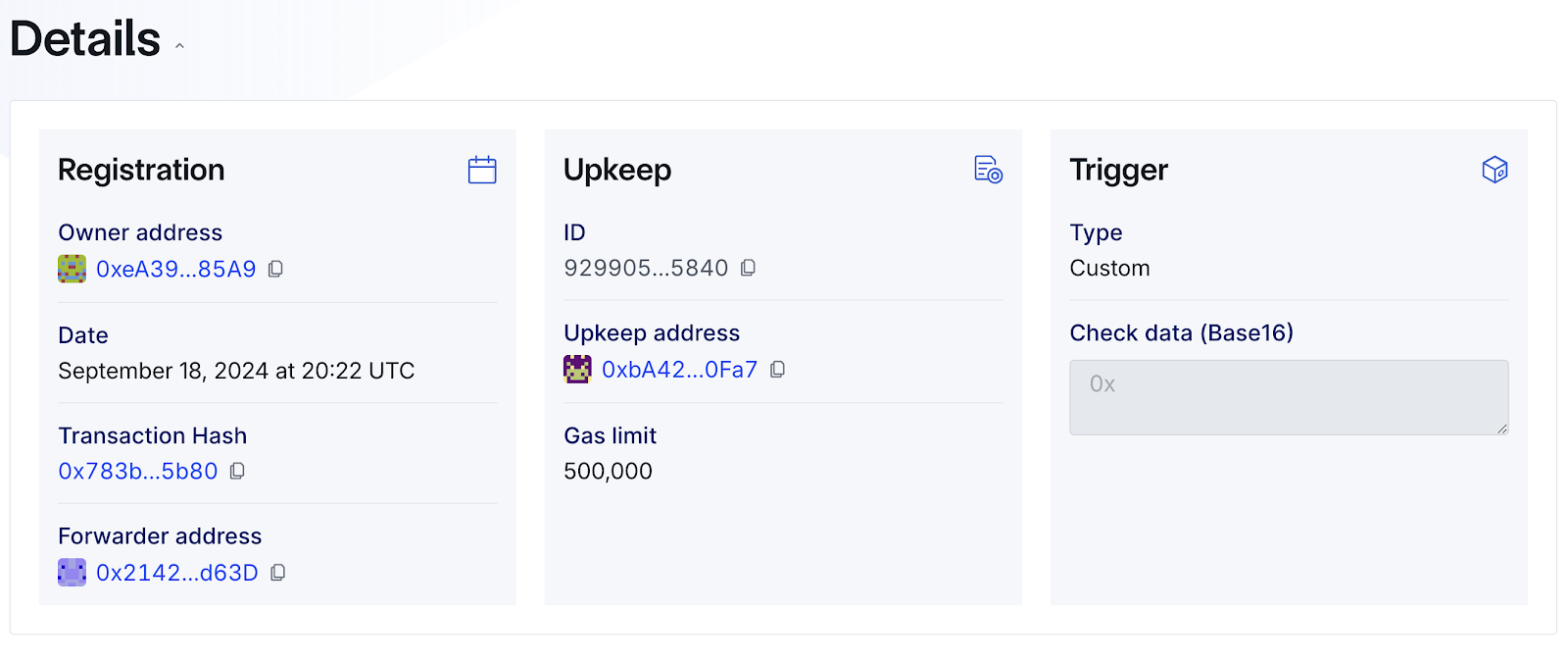Click the Check data field resize handle
The width and height of the screenshot is (1568, 658).
(x=1502, y=429)
